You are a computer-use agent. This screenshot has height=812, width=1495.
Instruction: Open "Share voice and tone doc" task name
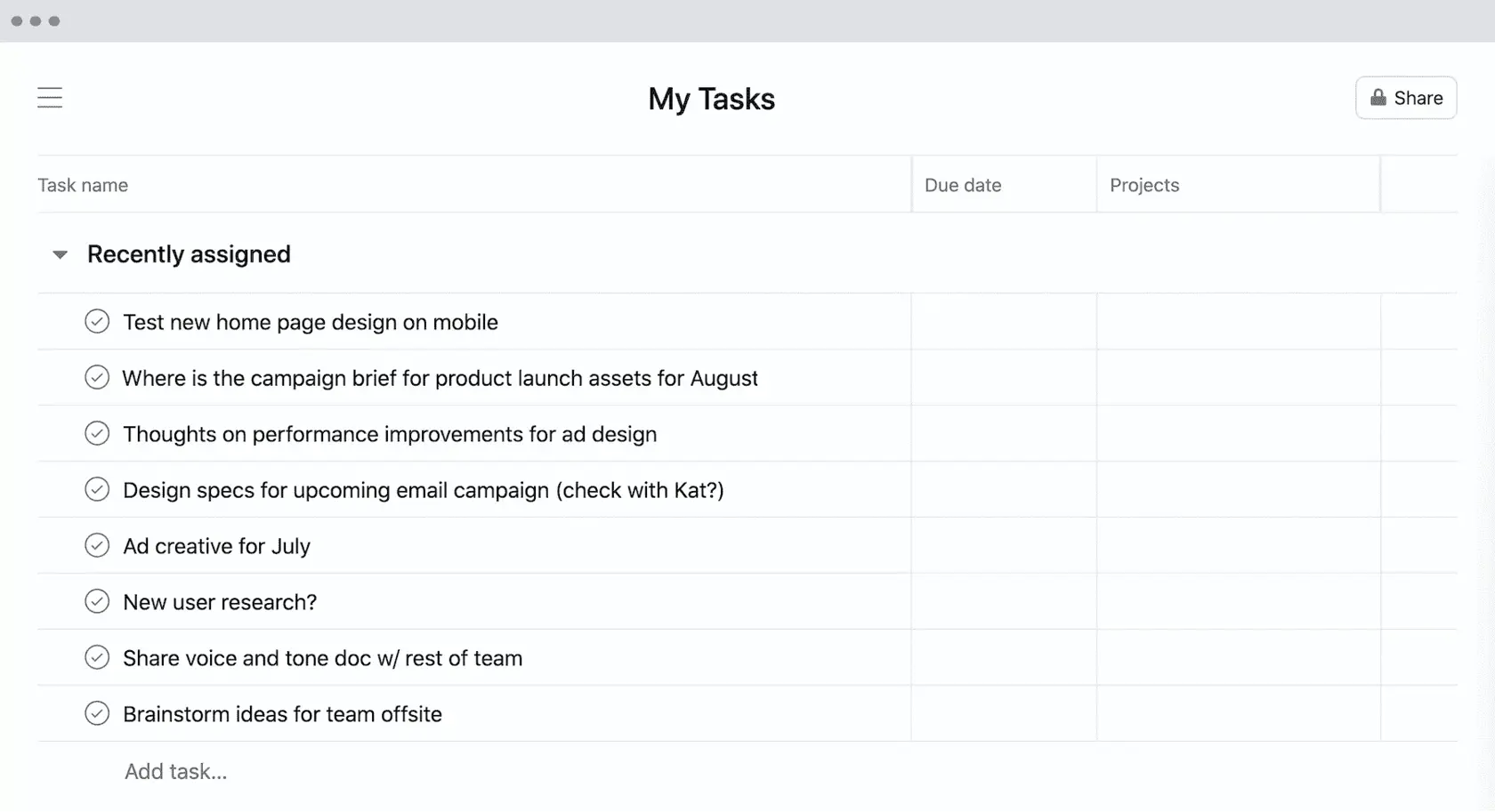tap(323, 658)
